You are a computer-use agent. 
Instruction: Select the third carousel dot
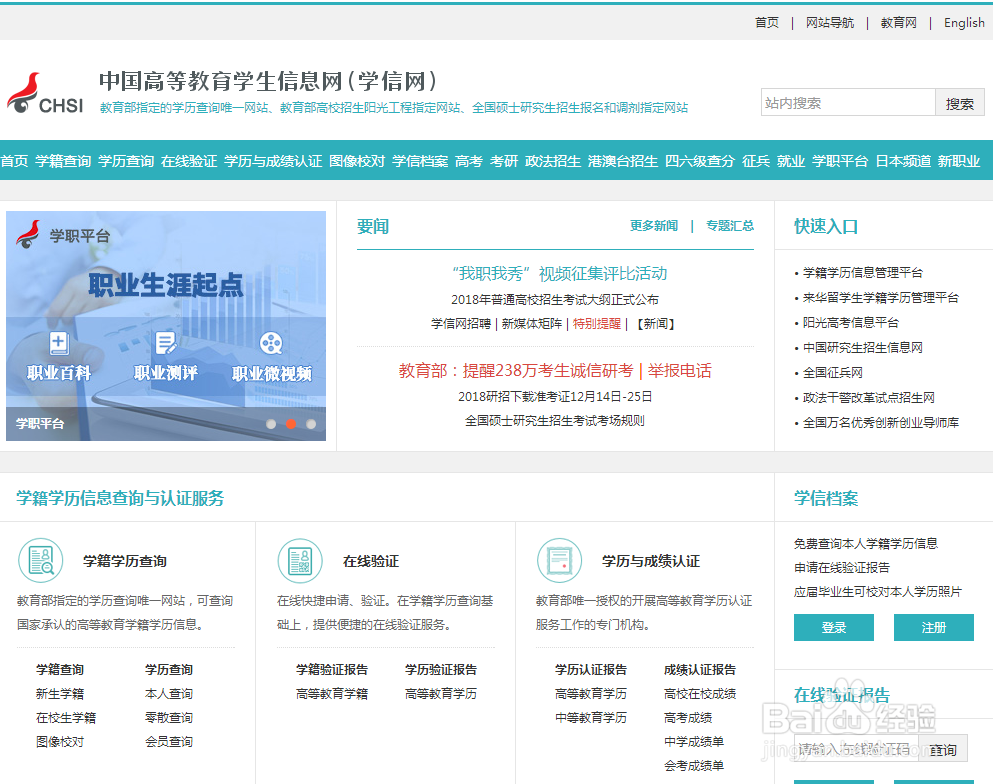click(311, 424)
